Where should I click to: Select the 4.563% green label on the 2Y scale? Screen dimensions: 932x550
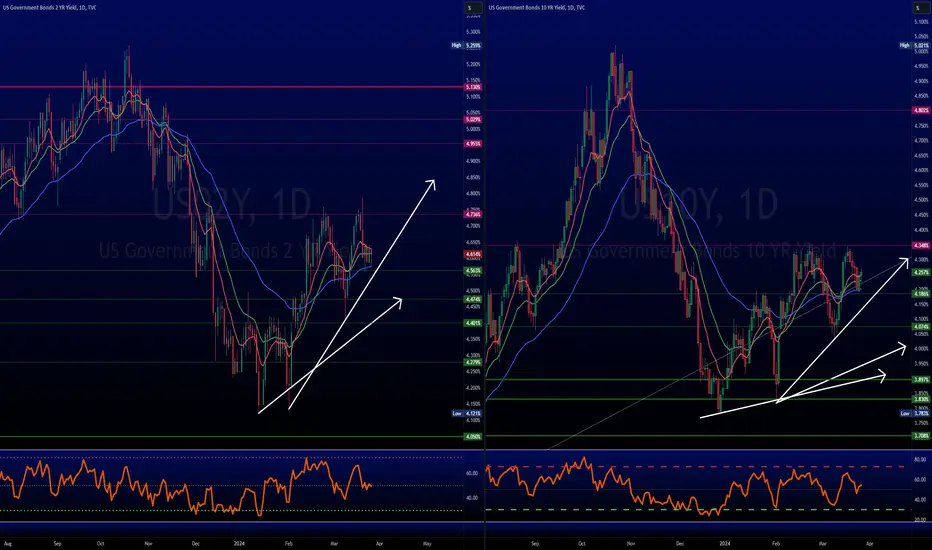473,271
